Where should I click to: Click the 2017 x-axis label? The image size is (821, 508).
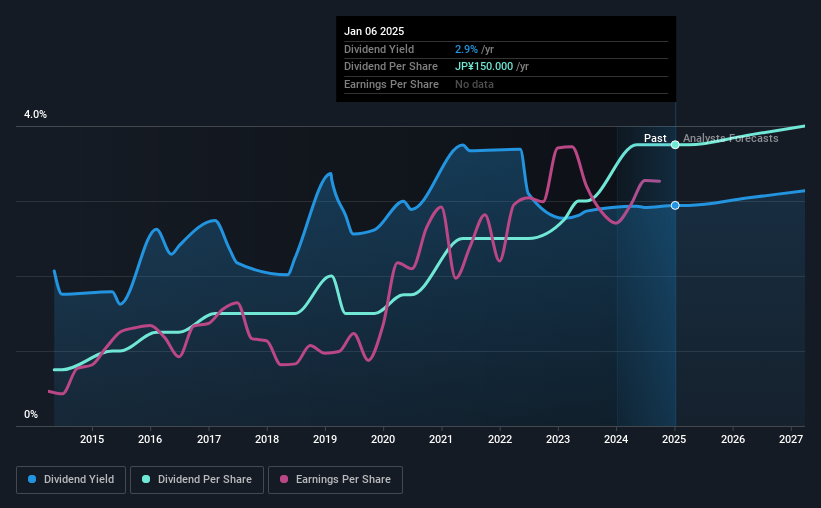tap(208, 439)
